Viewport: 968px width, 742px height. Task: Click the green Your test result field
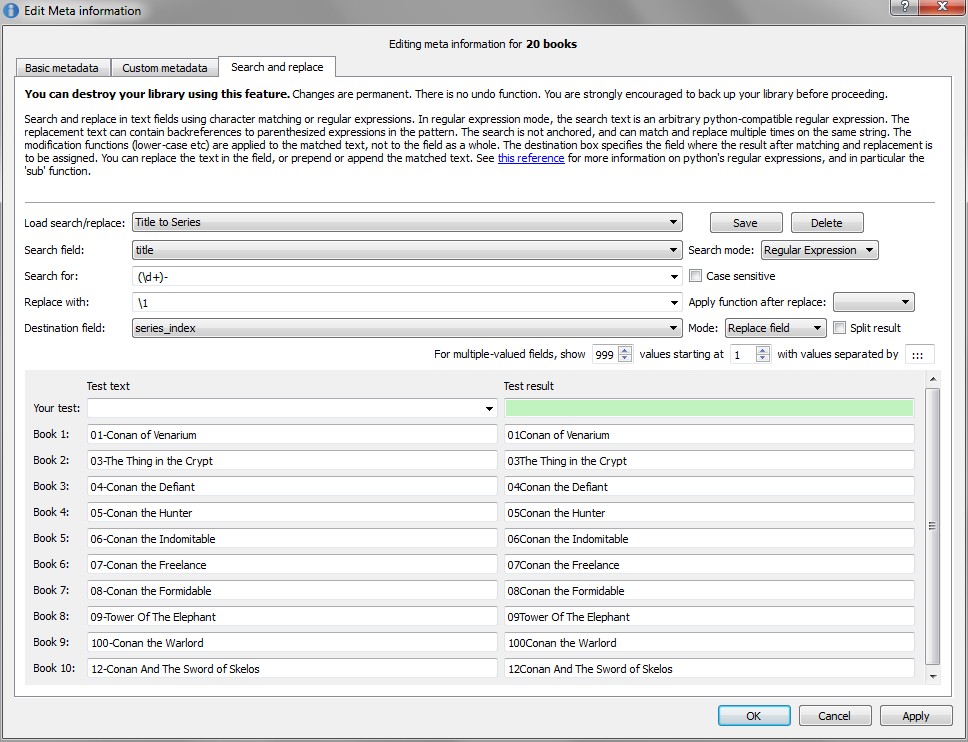tap(709, 408)
